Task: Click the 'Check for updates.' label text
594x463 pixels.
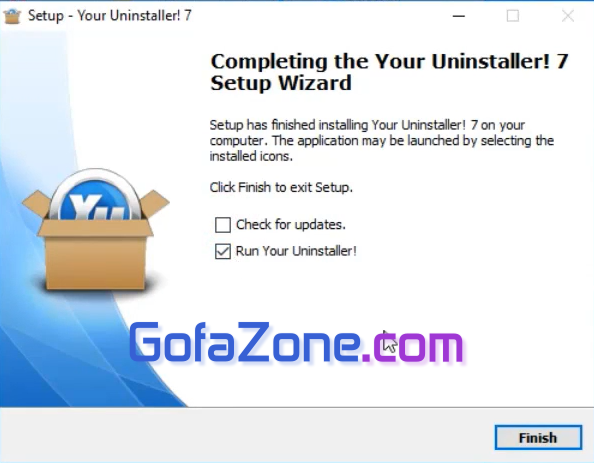Action: tap(291, 225)
